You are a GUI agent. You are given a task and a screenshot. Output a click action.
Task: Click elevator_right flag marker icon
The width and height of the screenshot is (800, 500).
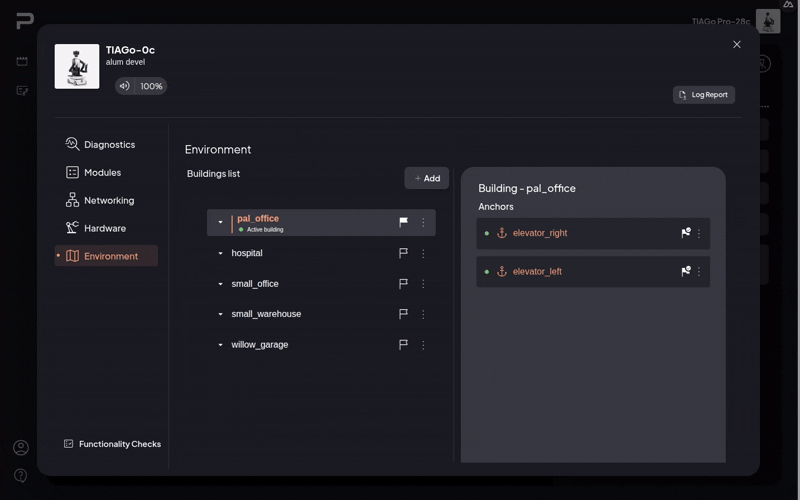[686, 233]
